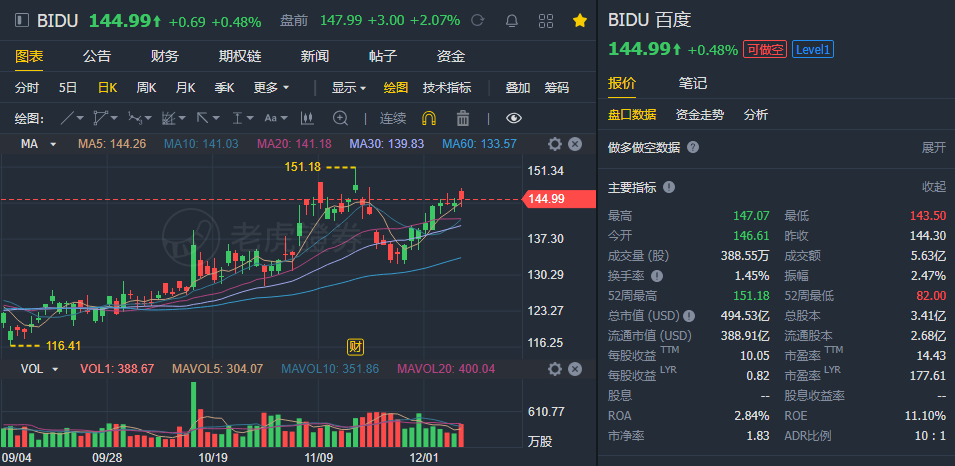This screenshot has height=466, width=955.
Task: Click the yellow favorite star
Action: (x=579, y=21)
